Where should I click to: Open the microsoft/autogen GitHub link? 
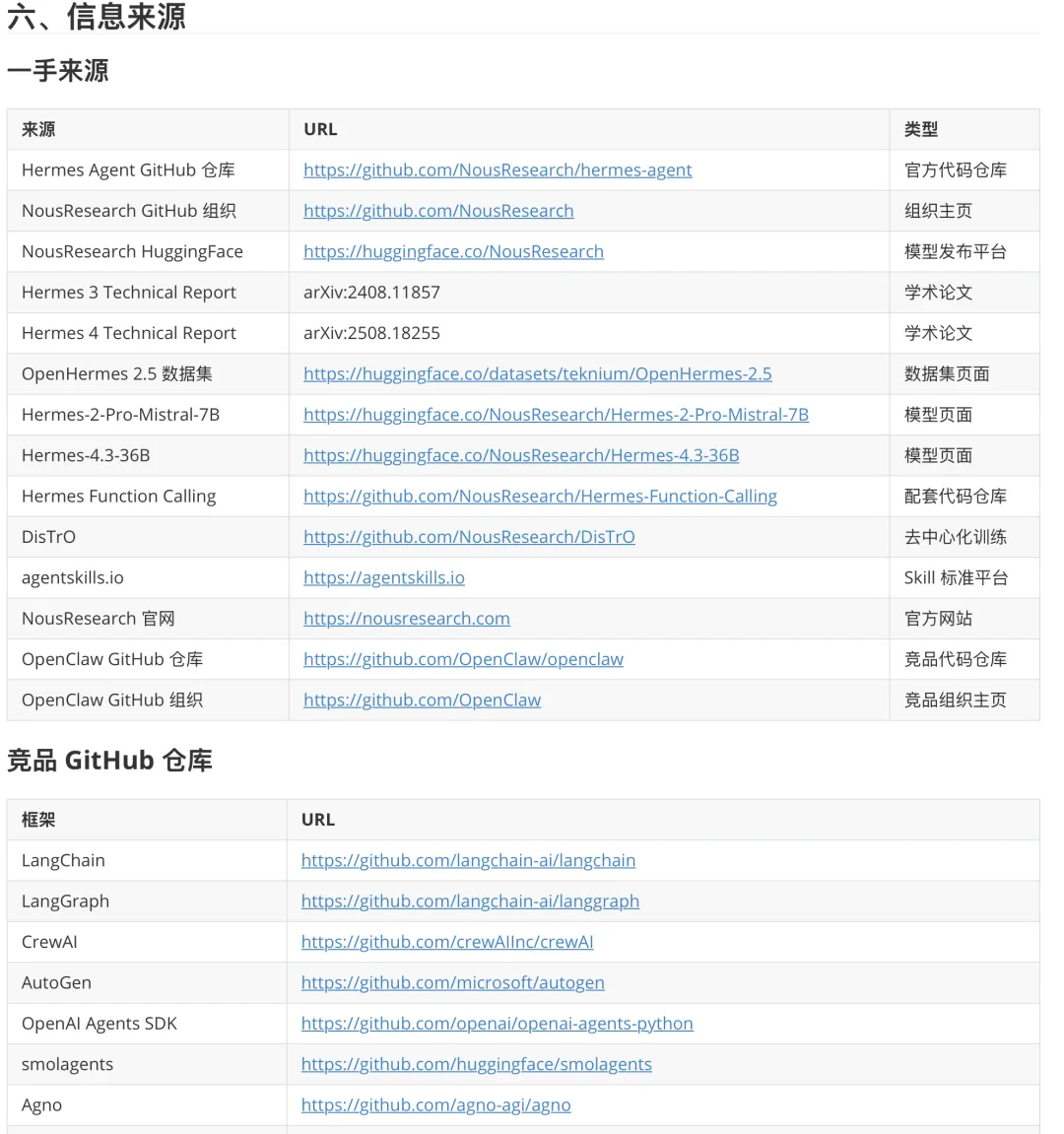click(x=453, y=982)
